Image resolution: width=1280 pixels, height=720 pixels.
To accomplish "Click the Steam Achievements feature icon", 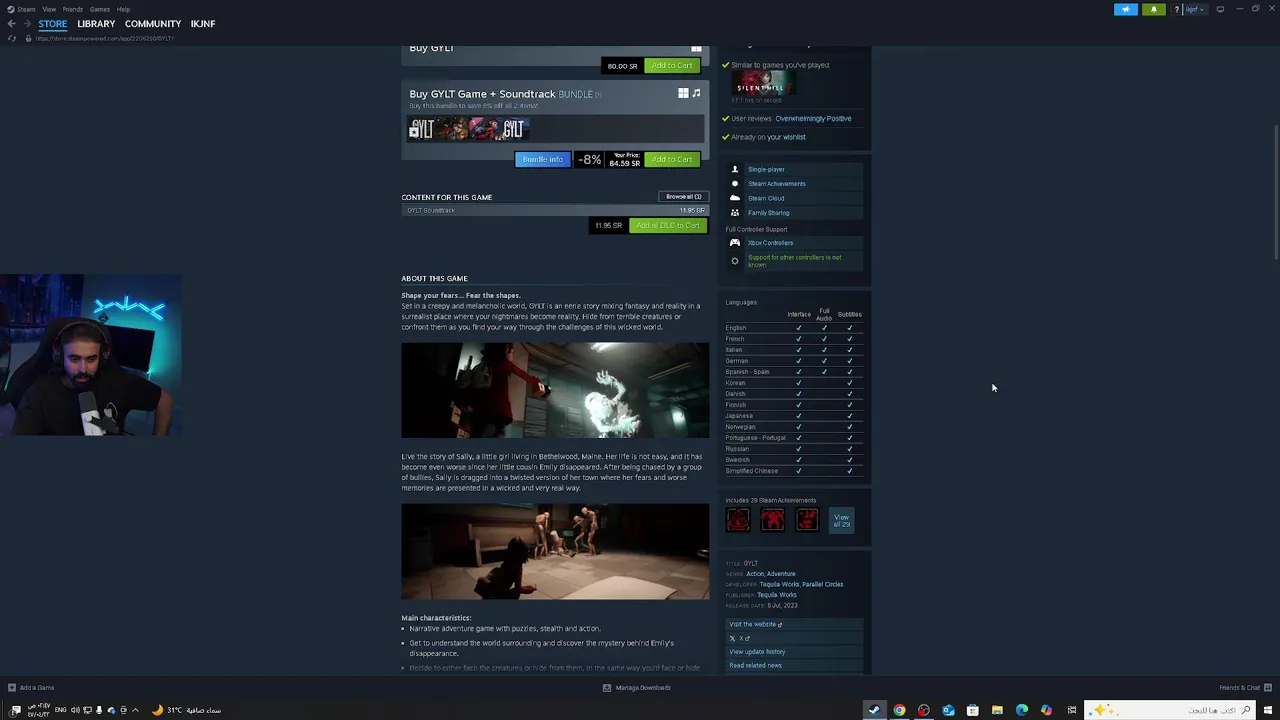I will tap(735, 184).
